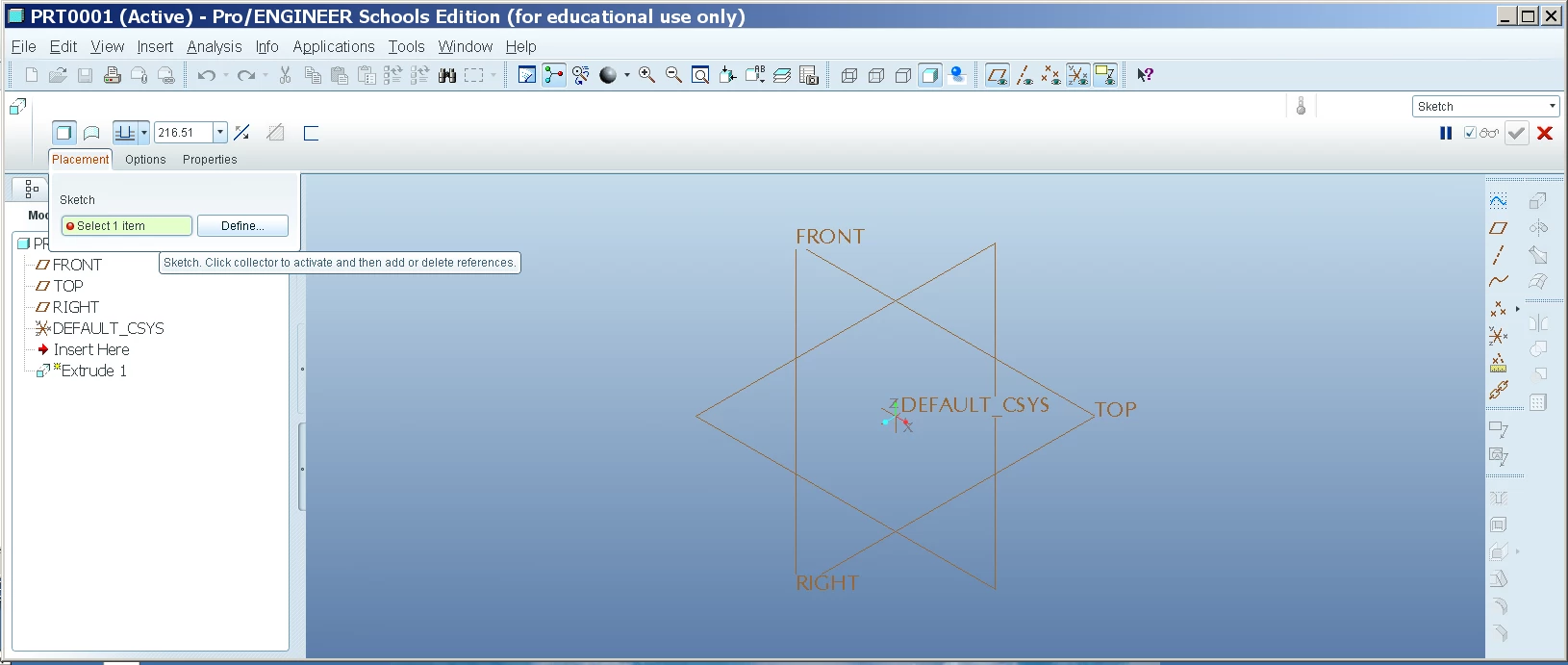
Task: Toggle Shading display mode
Action: coord(930,75)
